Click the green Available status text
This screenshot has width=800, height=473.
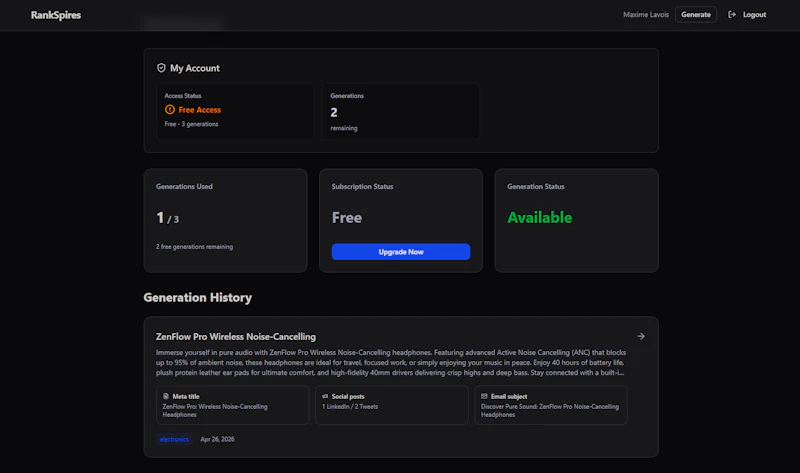tap(539, 217)
